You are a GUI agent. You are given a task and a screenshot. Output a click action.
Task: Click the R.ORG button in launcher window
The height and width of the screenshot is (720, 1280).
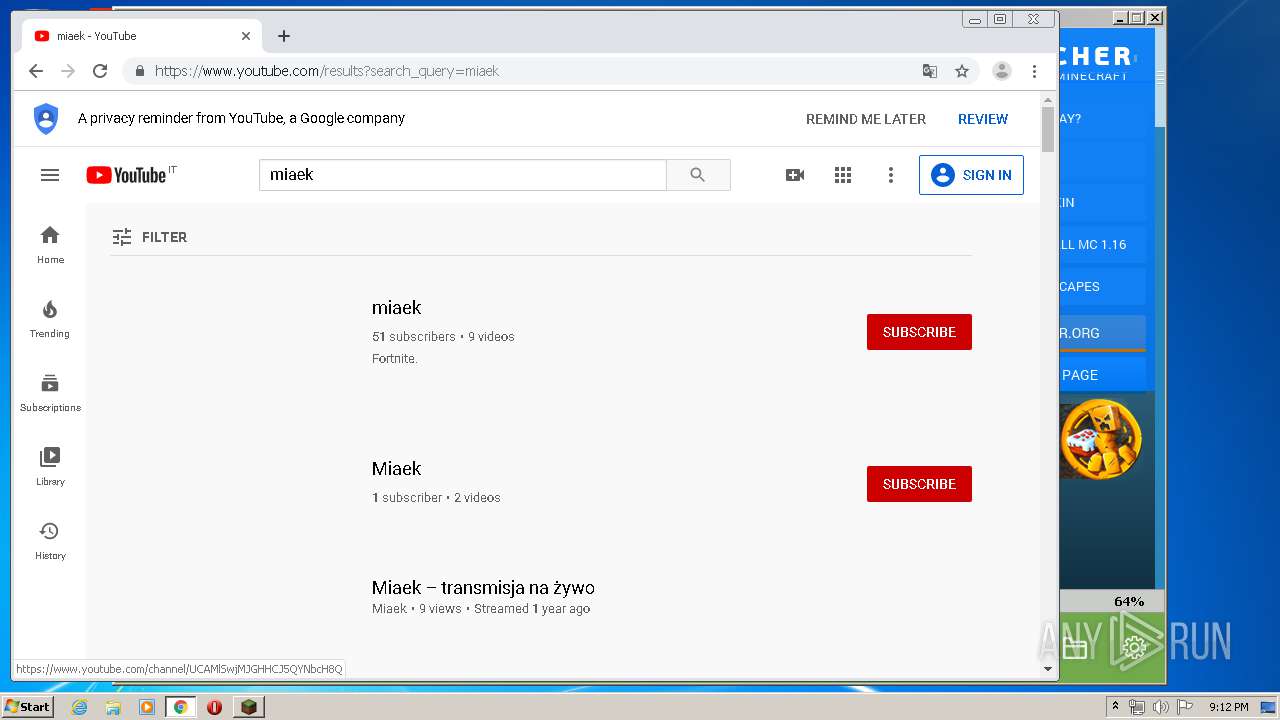click(1102, 333)
